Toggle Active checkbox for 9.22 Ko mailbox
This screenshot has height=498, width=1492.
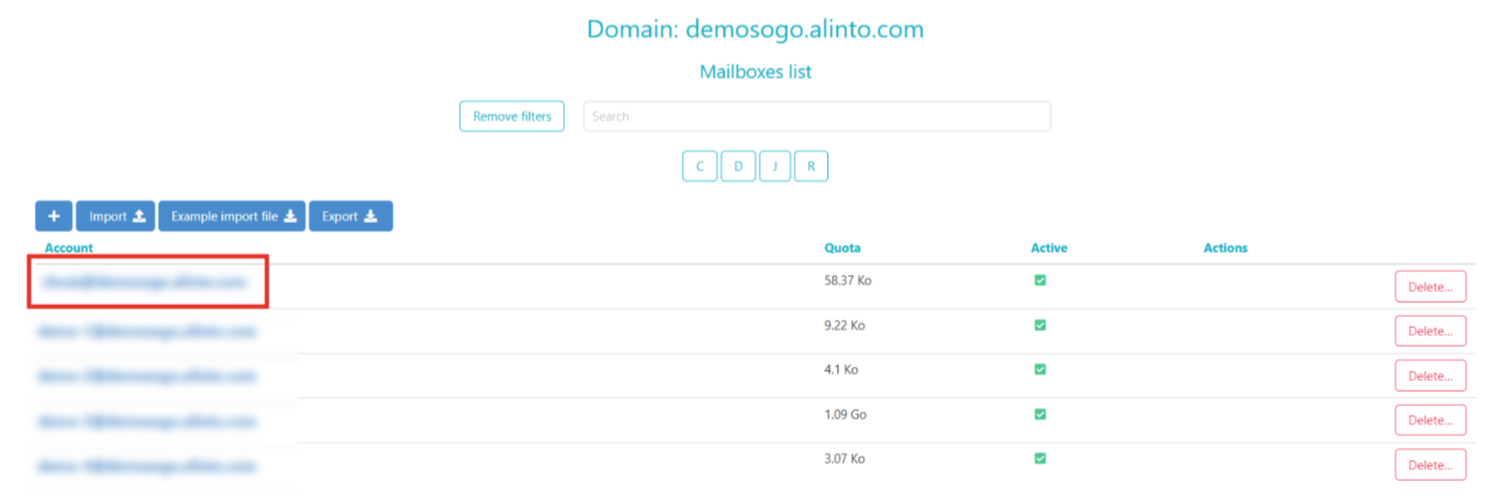point(1040,325)
